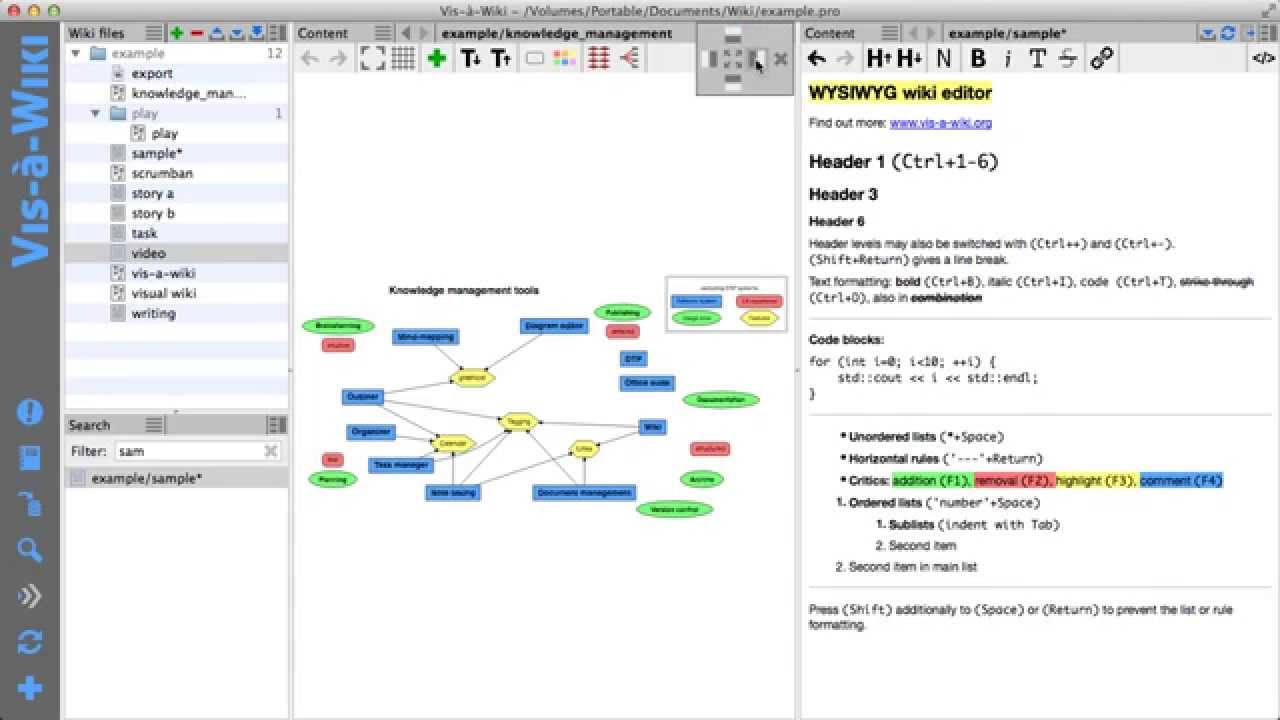
Task: Click the fit-to-view icon in map toolbar
Action: [x=373, y=59]
